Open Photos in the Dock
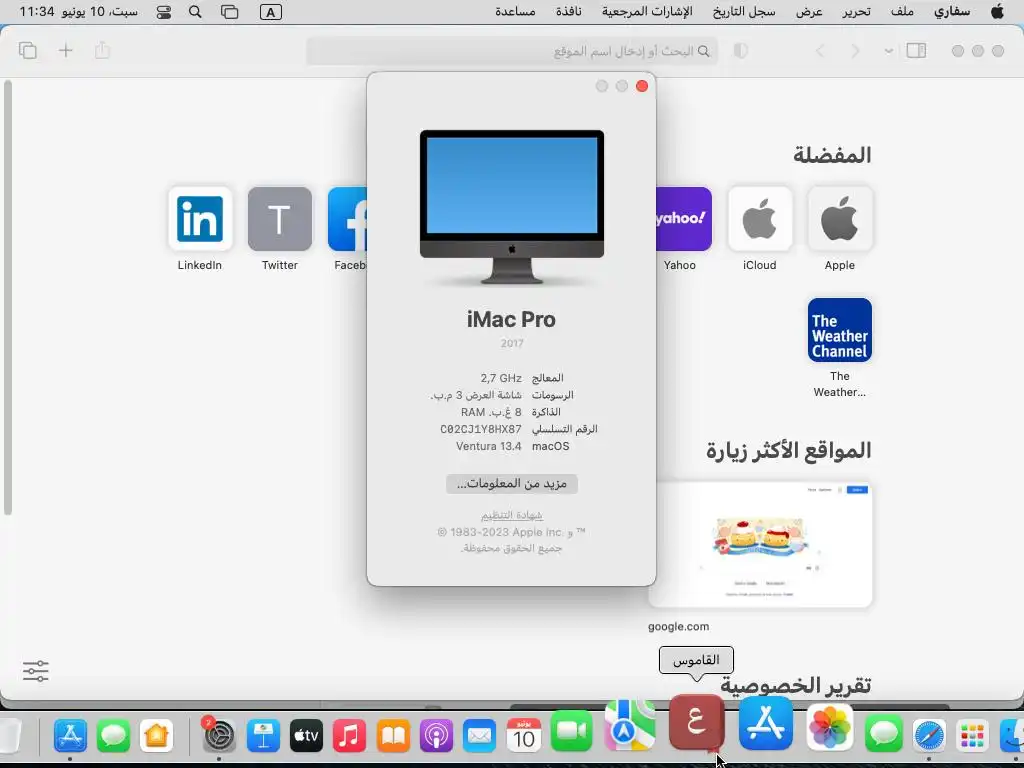 point(829,727)
